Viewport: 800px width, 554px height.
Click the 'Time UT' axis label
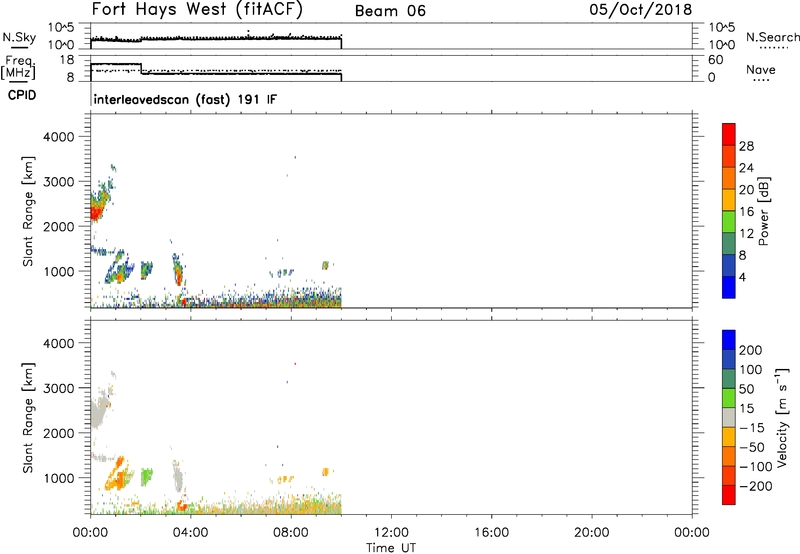[391, 548]
